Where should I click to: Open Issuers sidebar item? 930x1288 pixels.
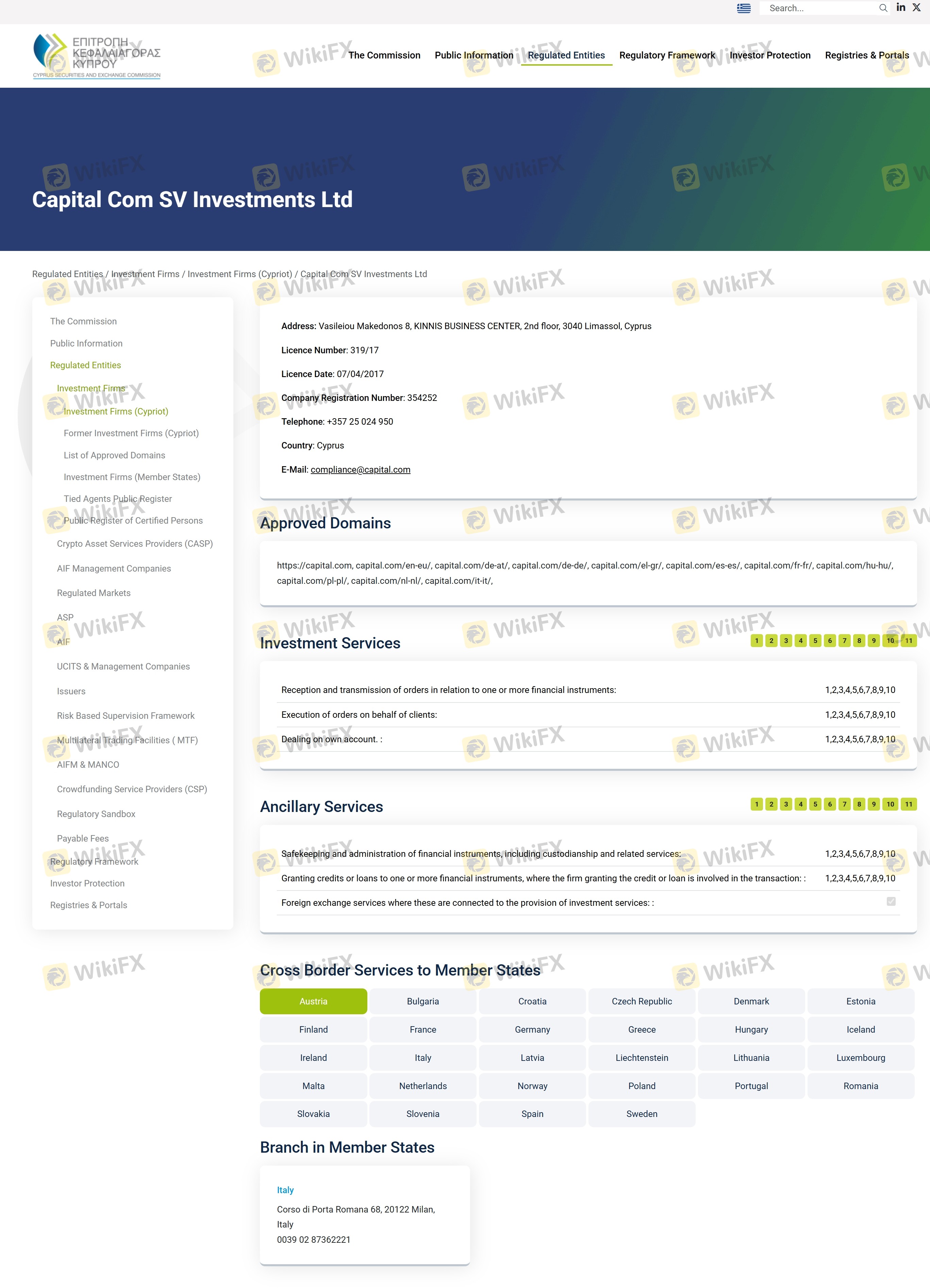point(71,691)
